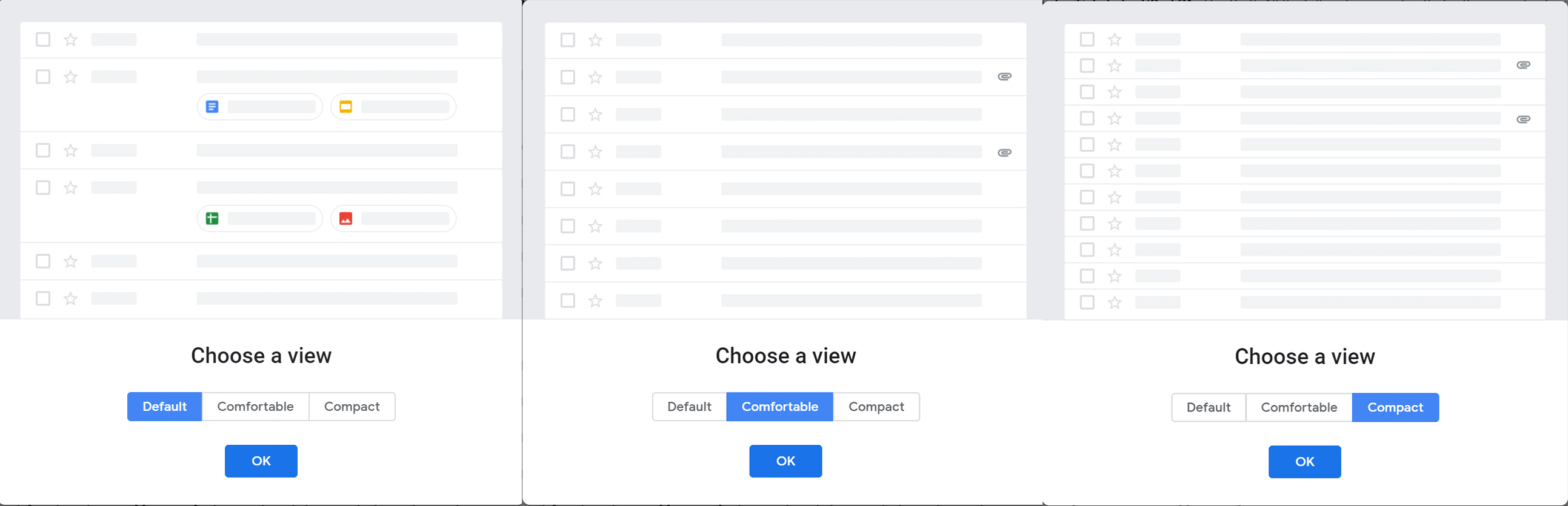Click the yellow Slides attachment chip icon
This screenshot has height=506, width=1568.
coord(345,107)
